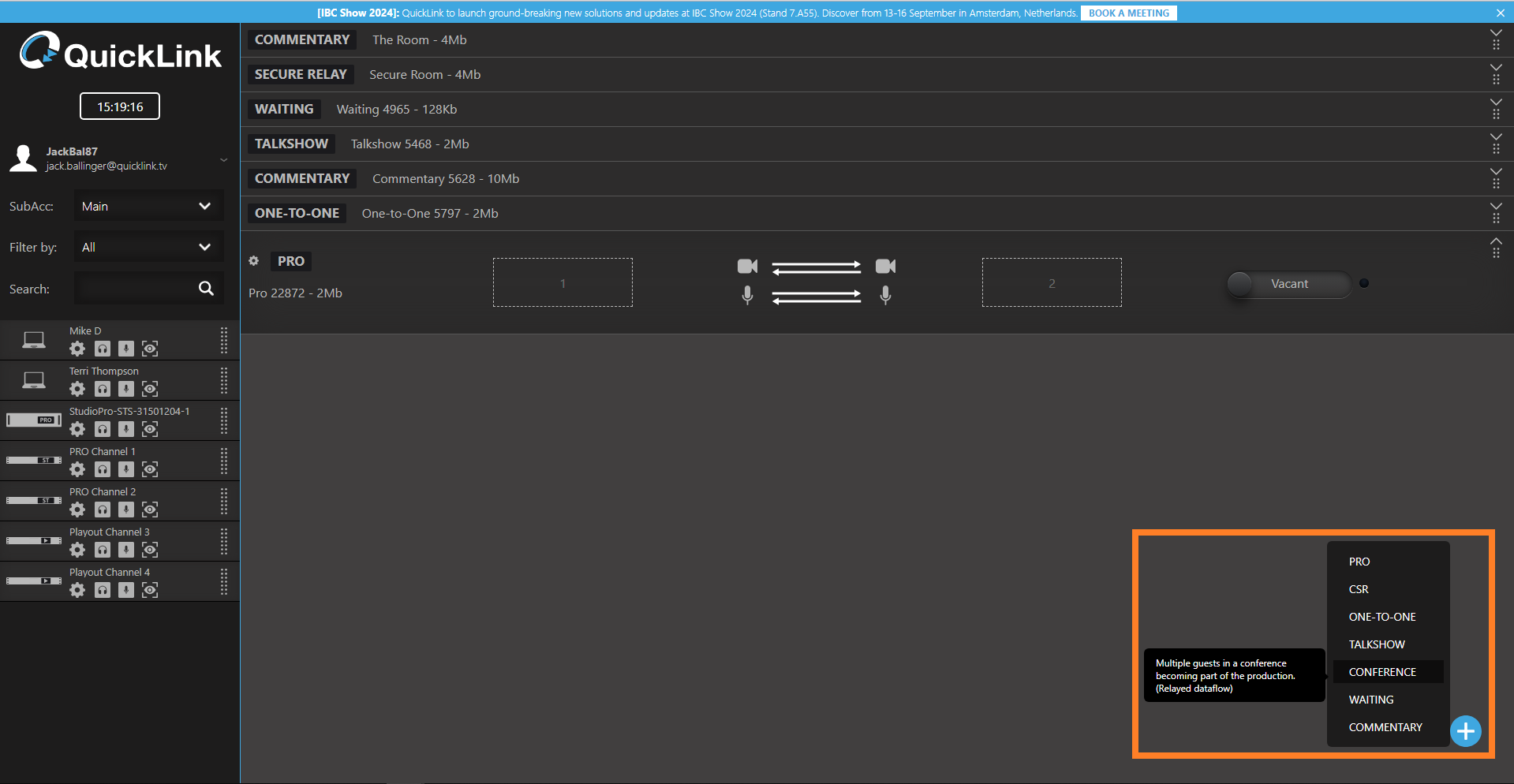The image size is (1514, 784).
Task: Click headphones icon for Playout Channel 4
Action: coord(103,590)
